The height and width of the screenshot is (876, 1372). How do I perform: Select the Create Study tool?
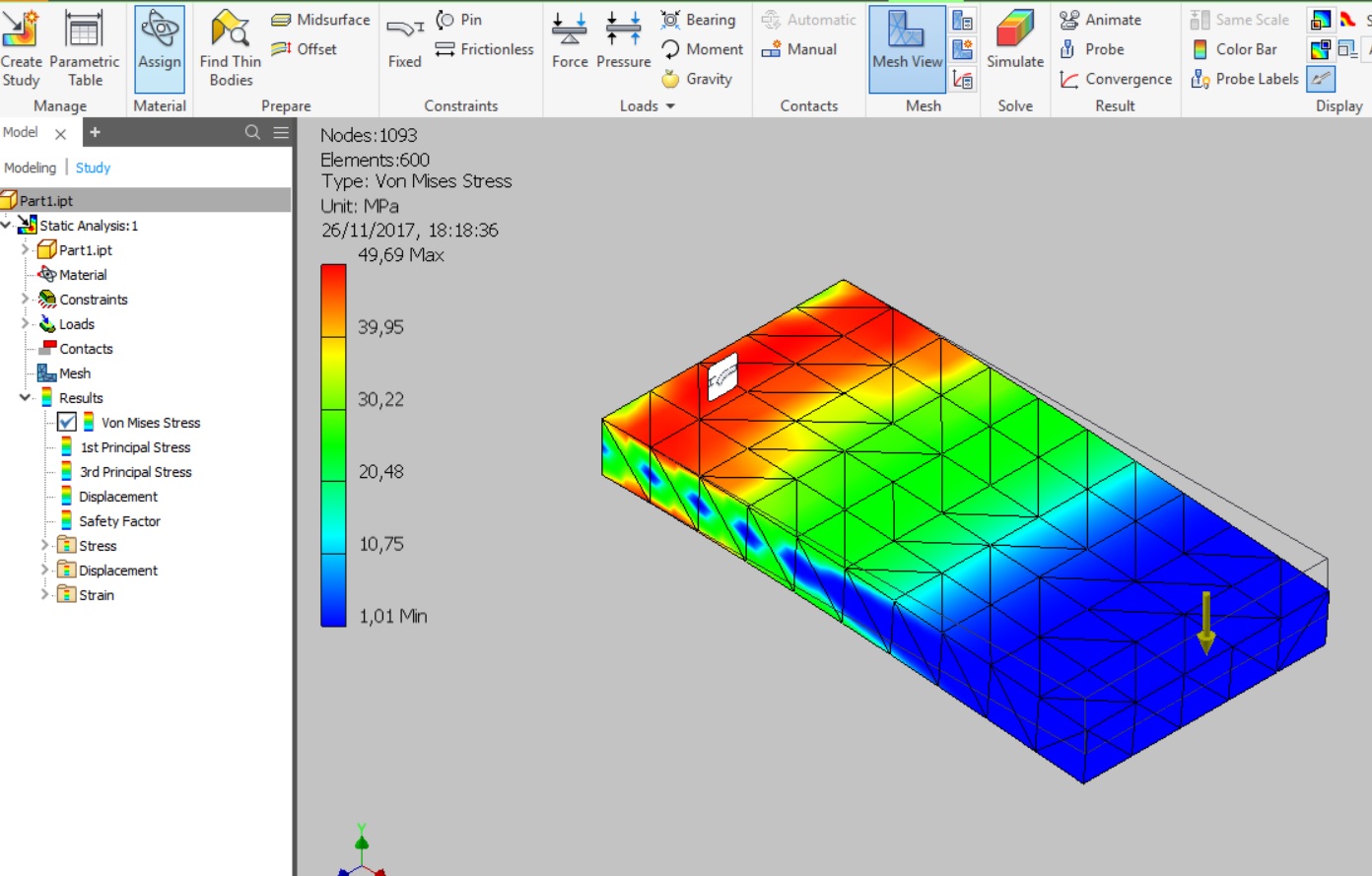click(x=20, y=49)
